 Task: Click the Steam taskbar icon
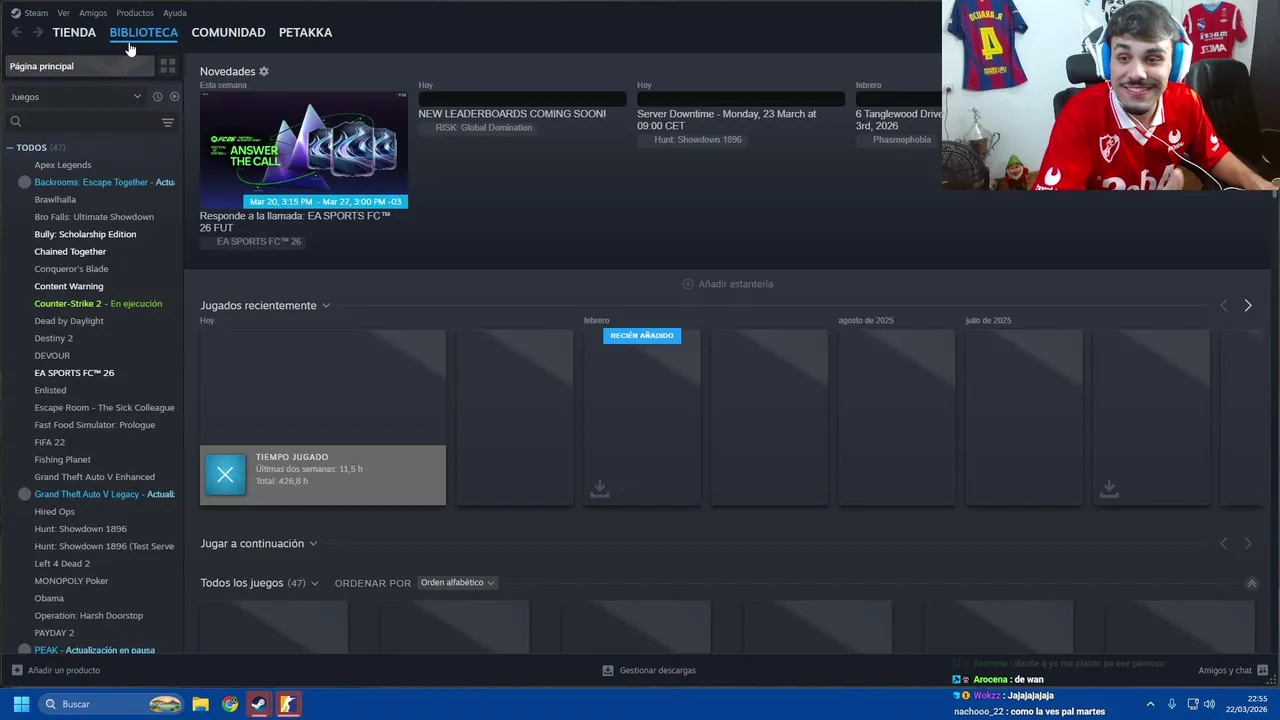[x=259, y=704]
